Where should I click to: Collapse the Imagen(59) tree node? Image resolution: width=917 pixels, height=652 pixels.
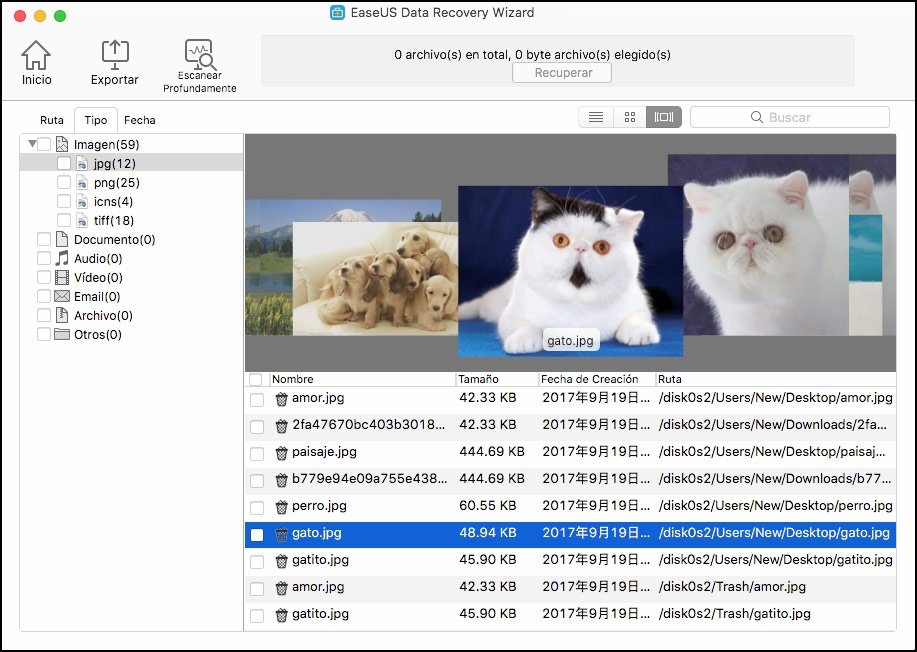32,143
